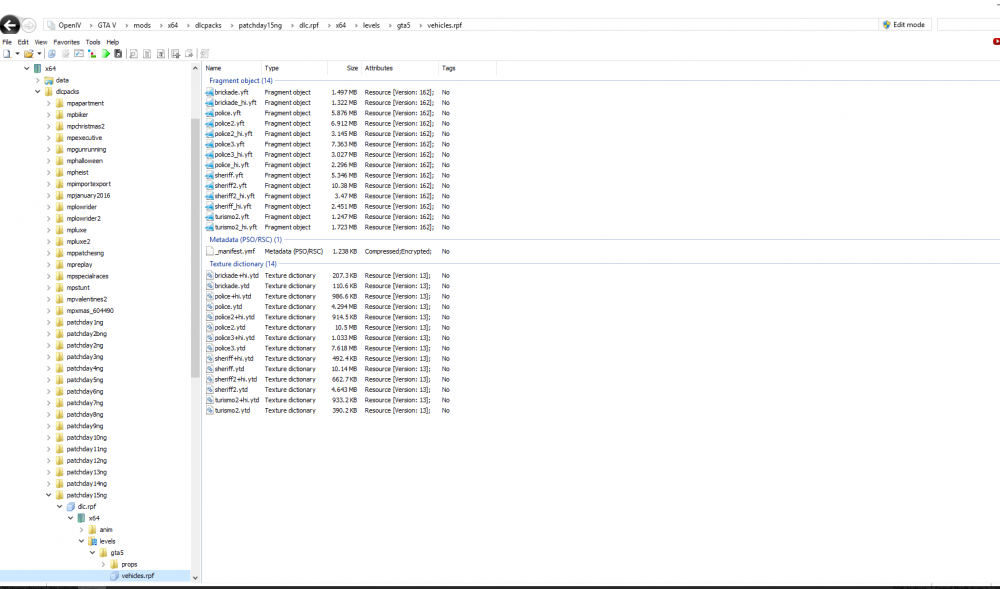Collapse the x64 node at tree top
Image resolution: width=1000 pixels, height=589 pixels.
(27, 68)
